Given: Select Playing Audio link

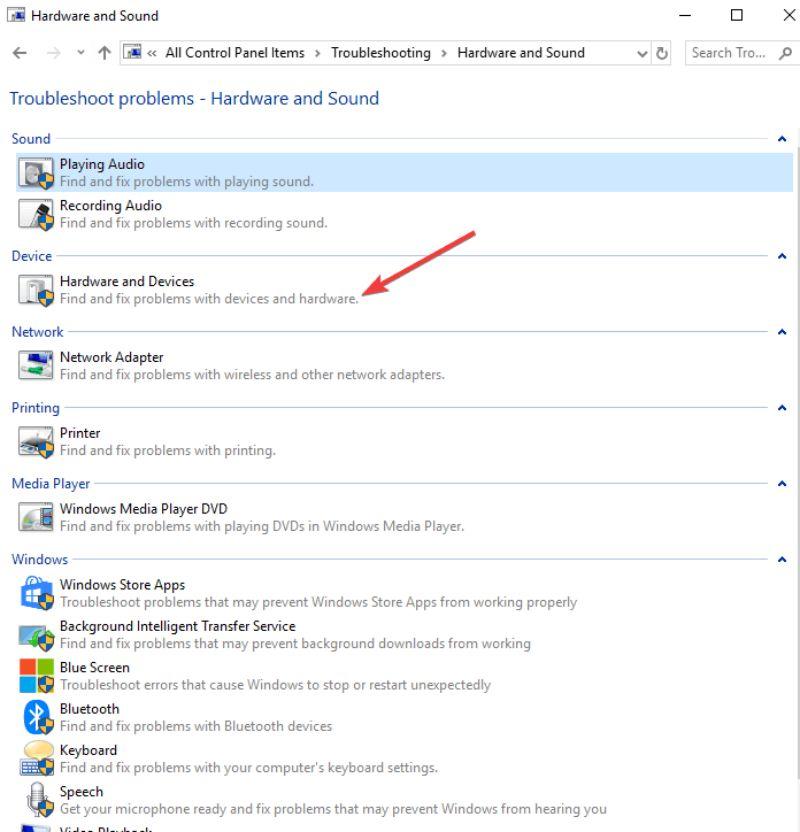Looking at the screenshot, I should pyautogui.click(x=102, y=164).
